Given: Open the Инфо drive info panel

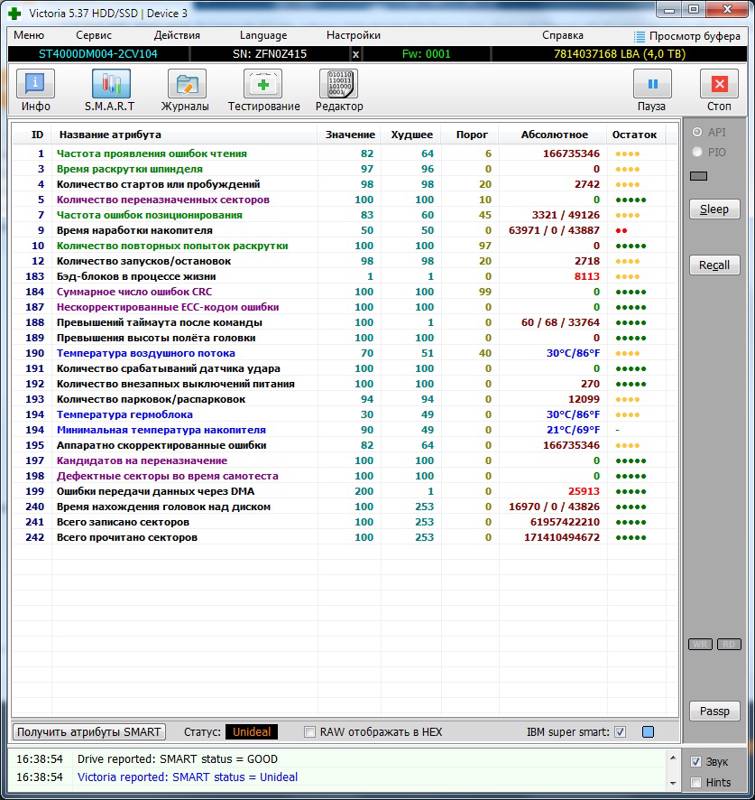Looking at the screenshot, I should [x=36, y=90].
